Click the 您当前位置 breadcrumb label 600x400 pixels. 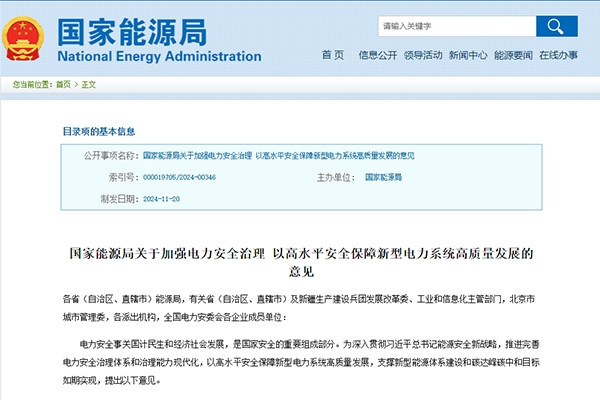33,84
